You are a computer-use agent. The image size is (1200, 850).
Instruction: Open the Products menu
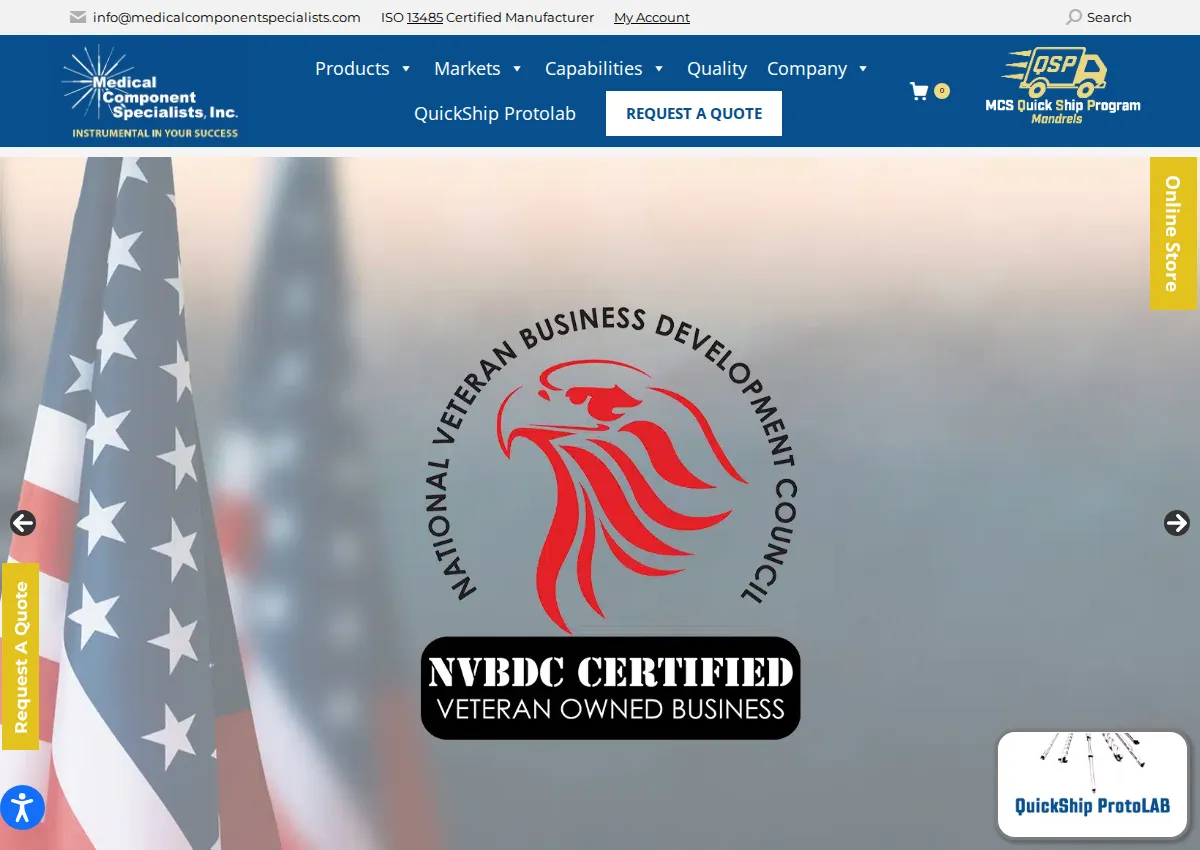click(x=352, y=69)
